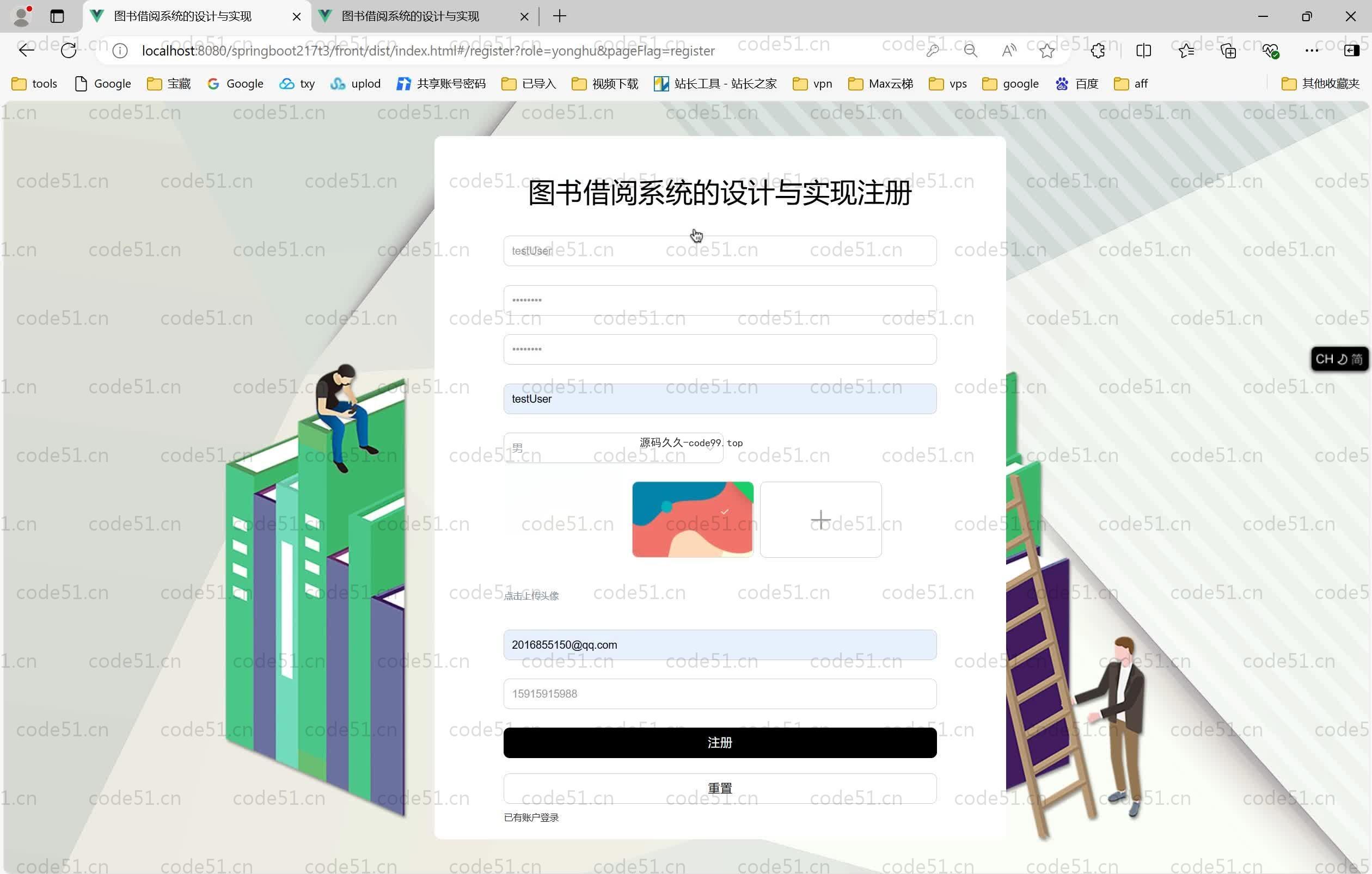
Task: Minimize the browser window
Action: (x=1263, y=16)
